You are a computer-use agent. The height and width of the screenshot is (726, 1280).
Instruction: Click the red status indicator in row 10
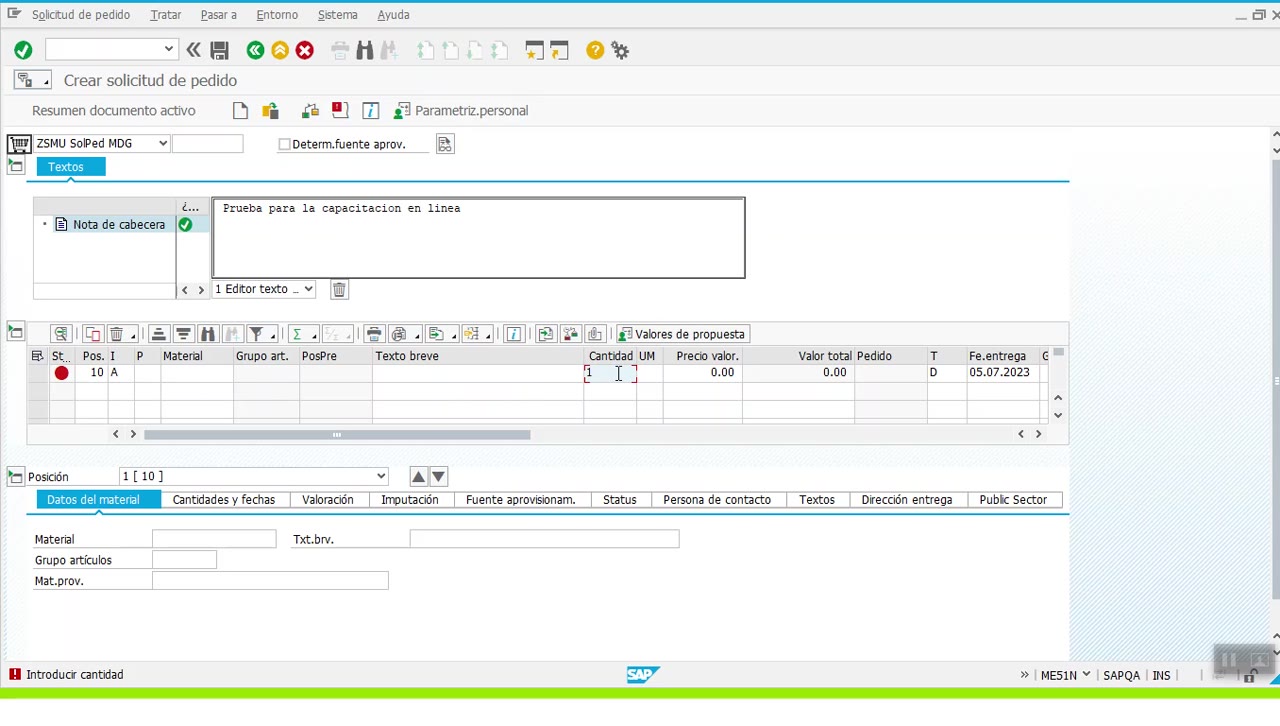coord(62,373)
